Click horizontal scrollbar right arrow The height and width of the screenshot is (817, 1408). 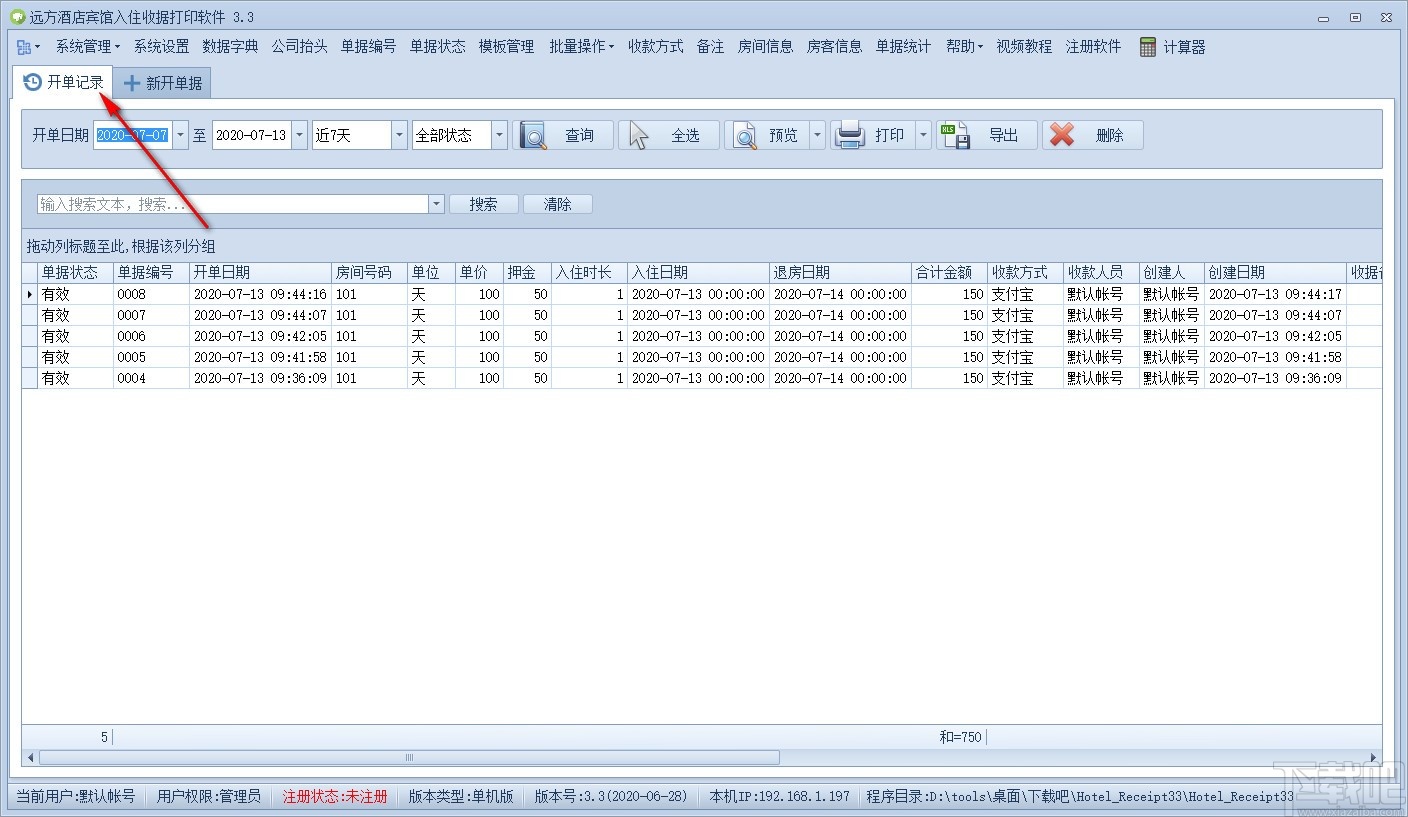(x=1374, y=758)
